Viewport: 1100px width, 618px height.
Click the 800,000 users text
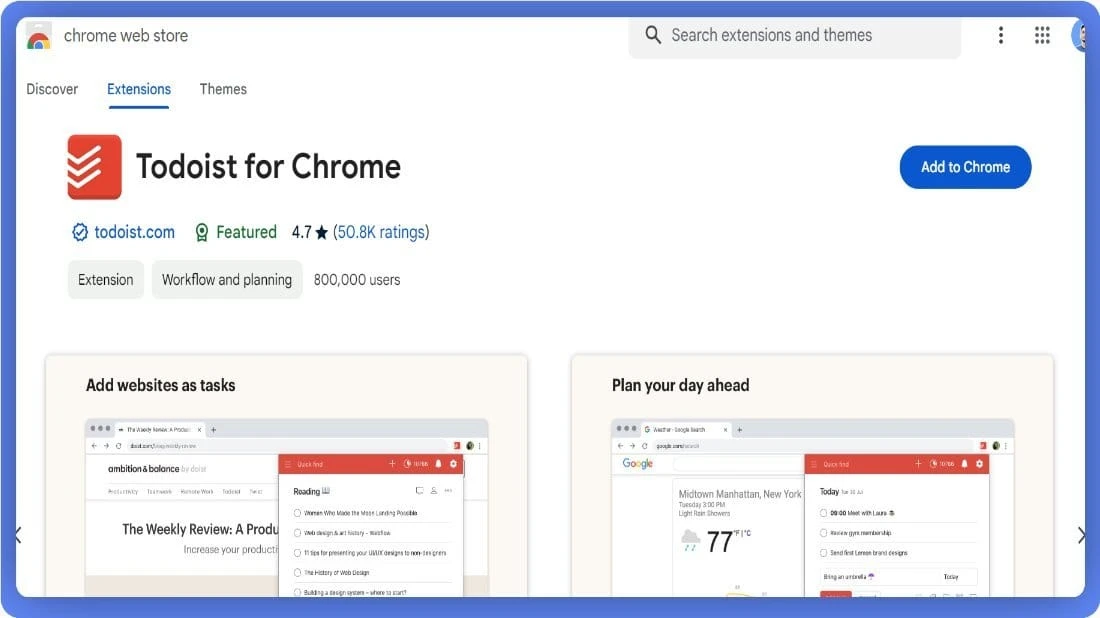pyautogui.click(x=357, y=280)
